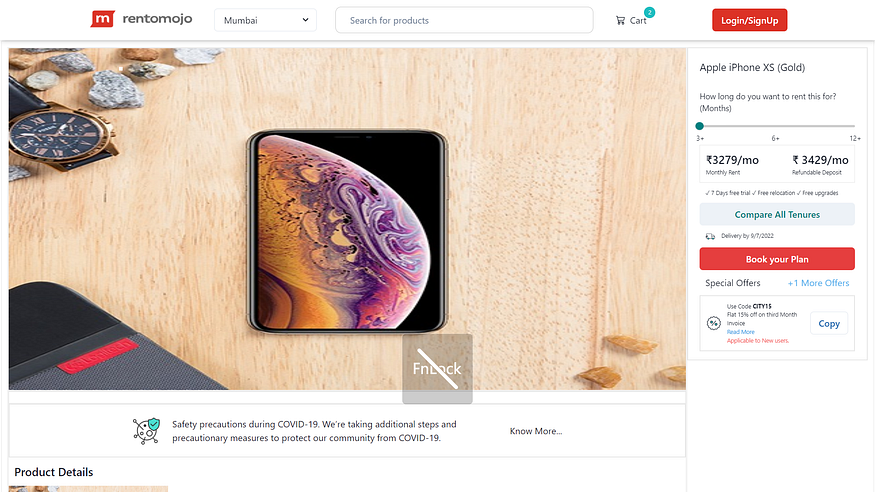Click Compare All Tenures

coord(777,215)
